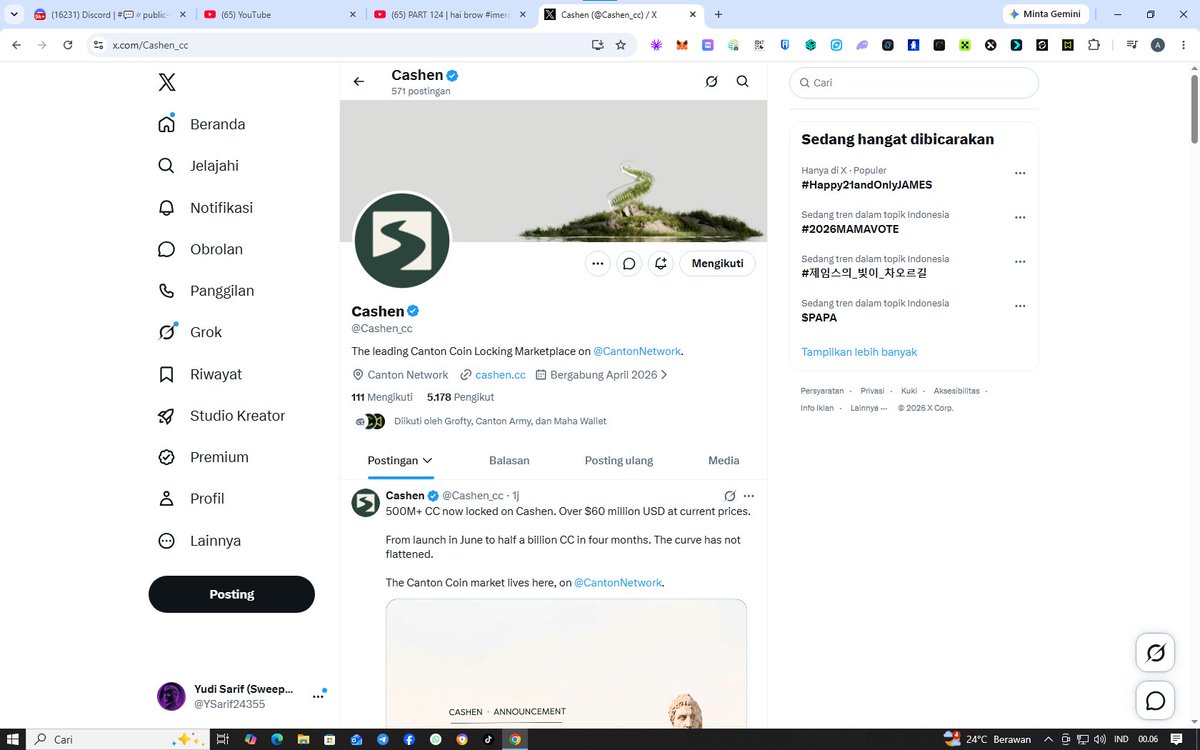
Task: Open Panggilan calls page
Action: coord(205,291)
